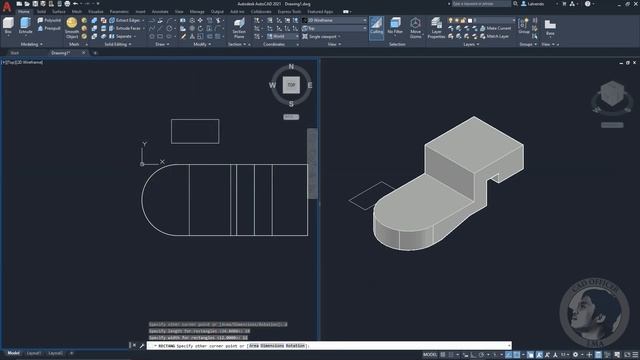
Task: Choose the Presspull tool
Action: [49, 28]
